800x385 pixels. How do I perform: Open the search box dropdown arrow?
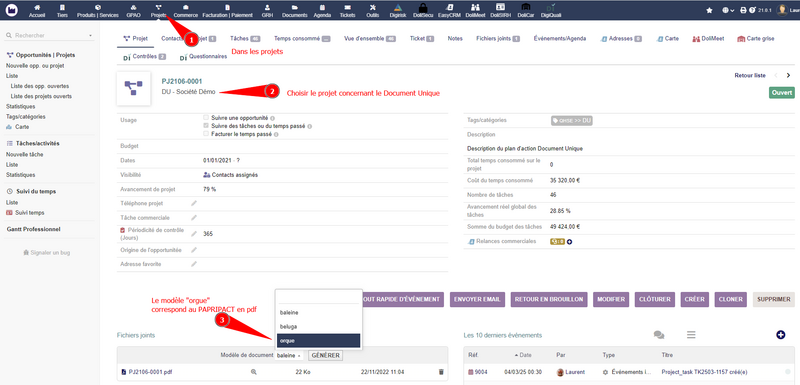tap(90, 36)
